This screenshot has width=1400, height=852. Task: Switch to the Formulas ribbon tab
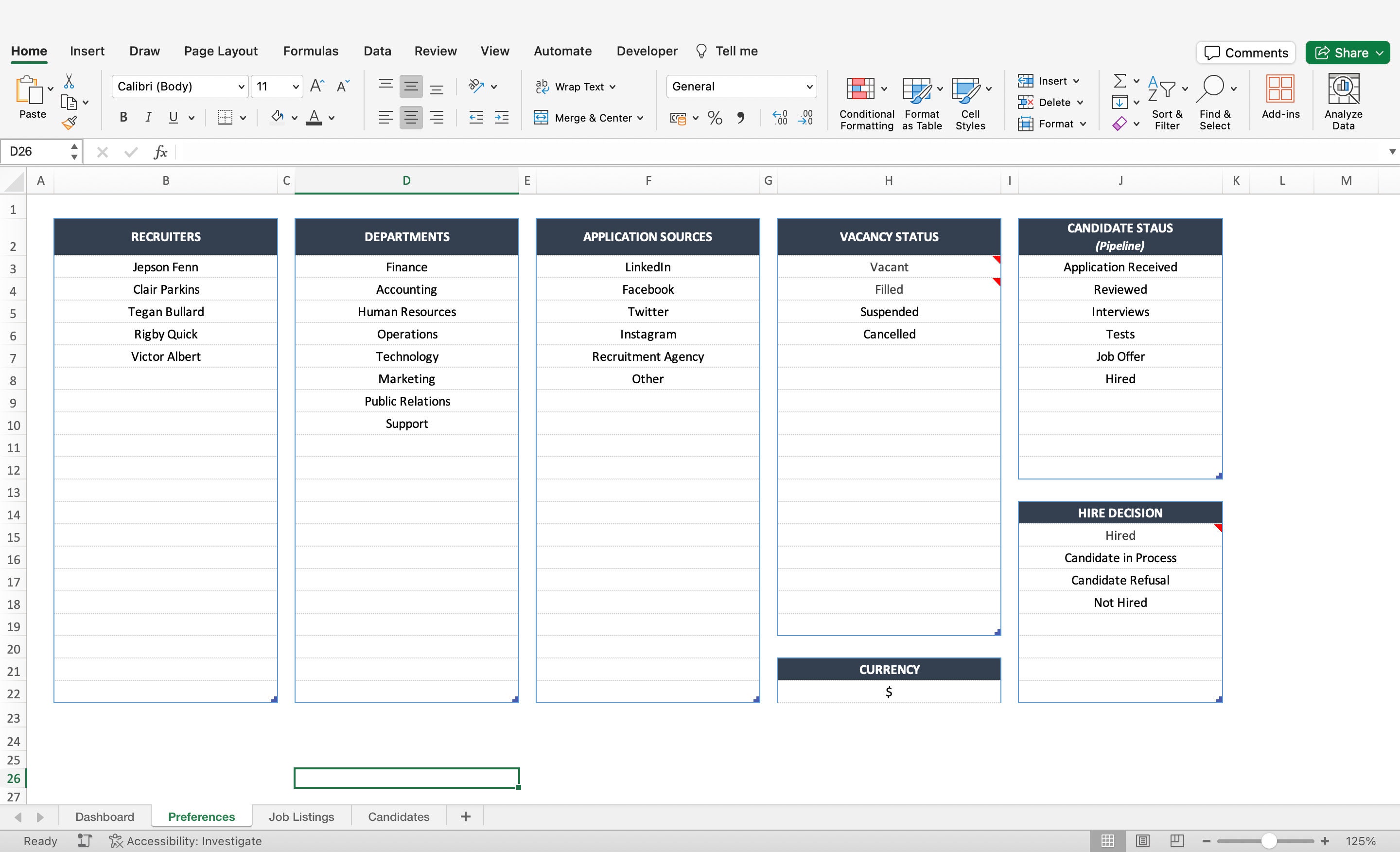(x=310, y=51)
